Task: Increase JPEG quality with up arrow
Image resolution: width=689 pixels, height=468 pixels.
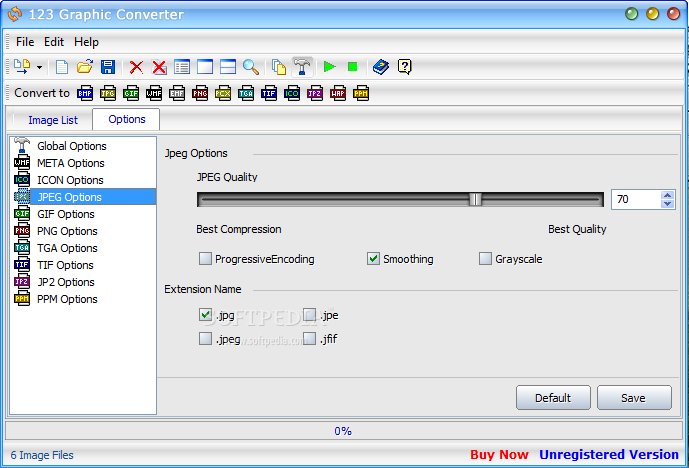Action: click(667, 195)
